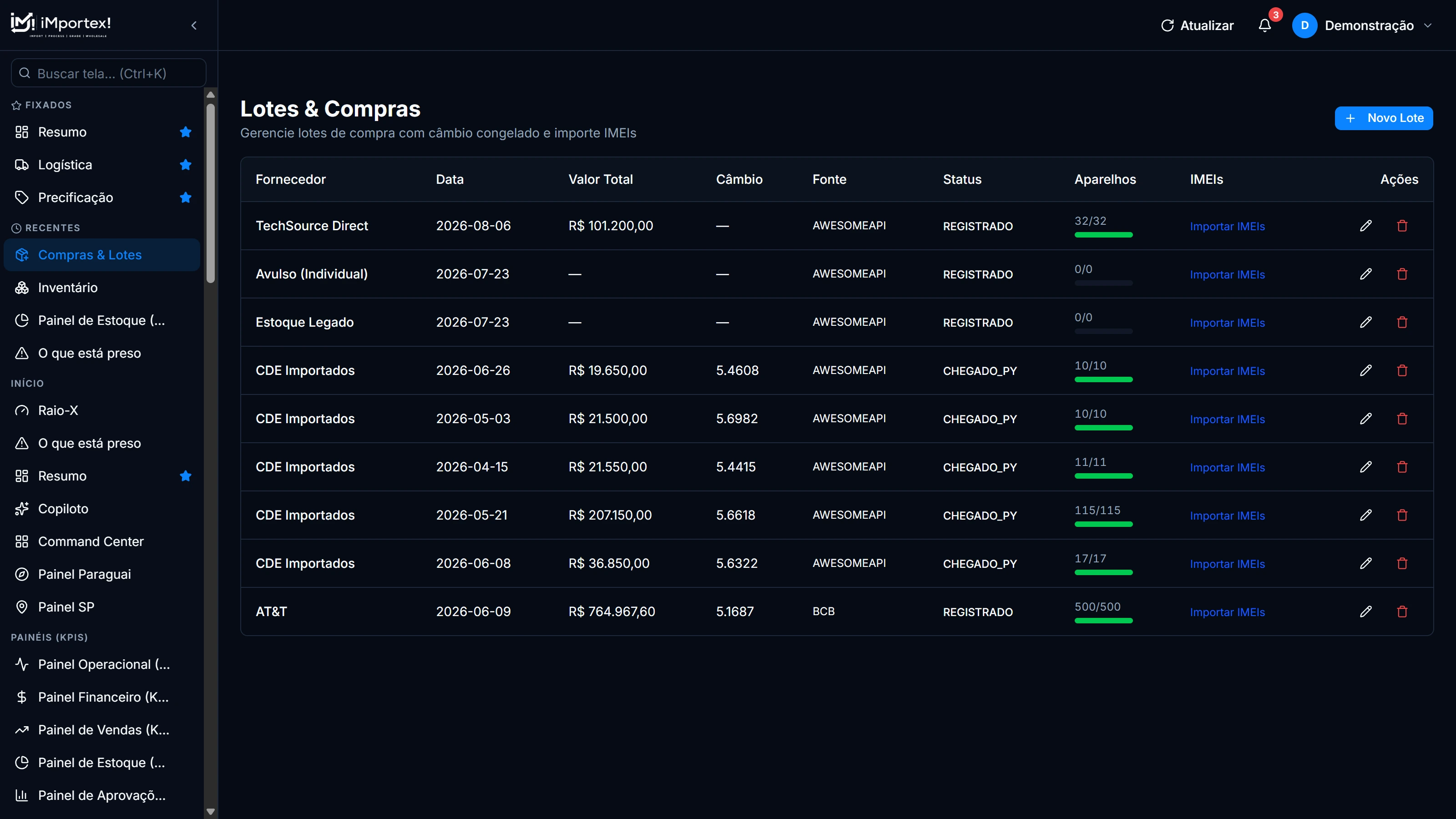Import IMEIs for Avulso (Individual)
The image size is (1456, 819).
click(x=1227, y=275)
